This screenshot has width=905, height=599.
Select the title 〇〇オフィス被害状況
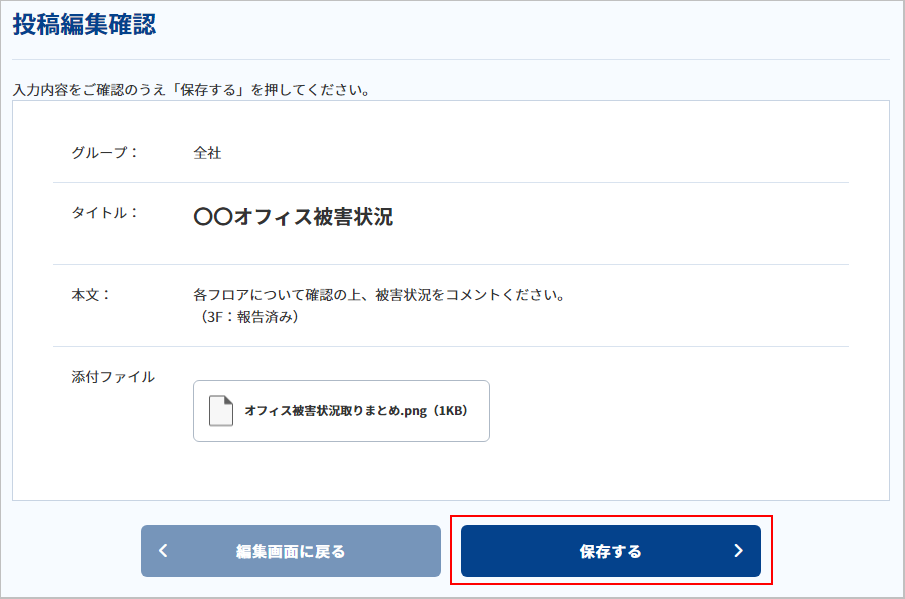coord(293,217)
